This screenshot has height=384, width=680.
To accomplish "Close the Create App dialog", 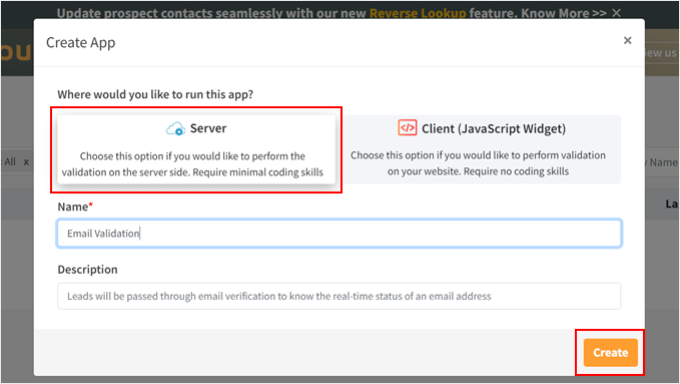I will point(627,40).
